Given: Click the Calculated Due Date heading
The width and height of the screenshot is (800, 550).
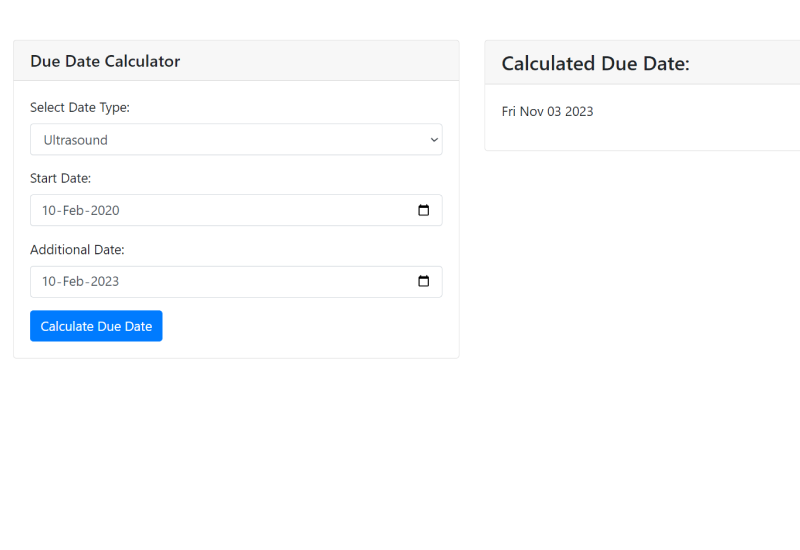Looking at the screenshot, I should tap(595, 64).
